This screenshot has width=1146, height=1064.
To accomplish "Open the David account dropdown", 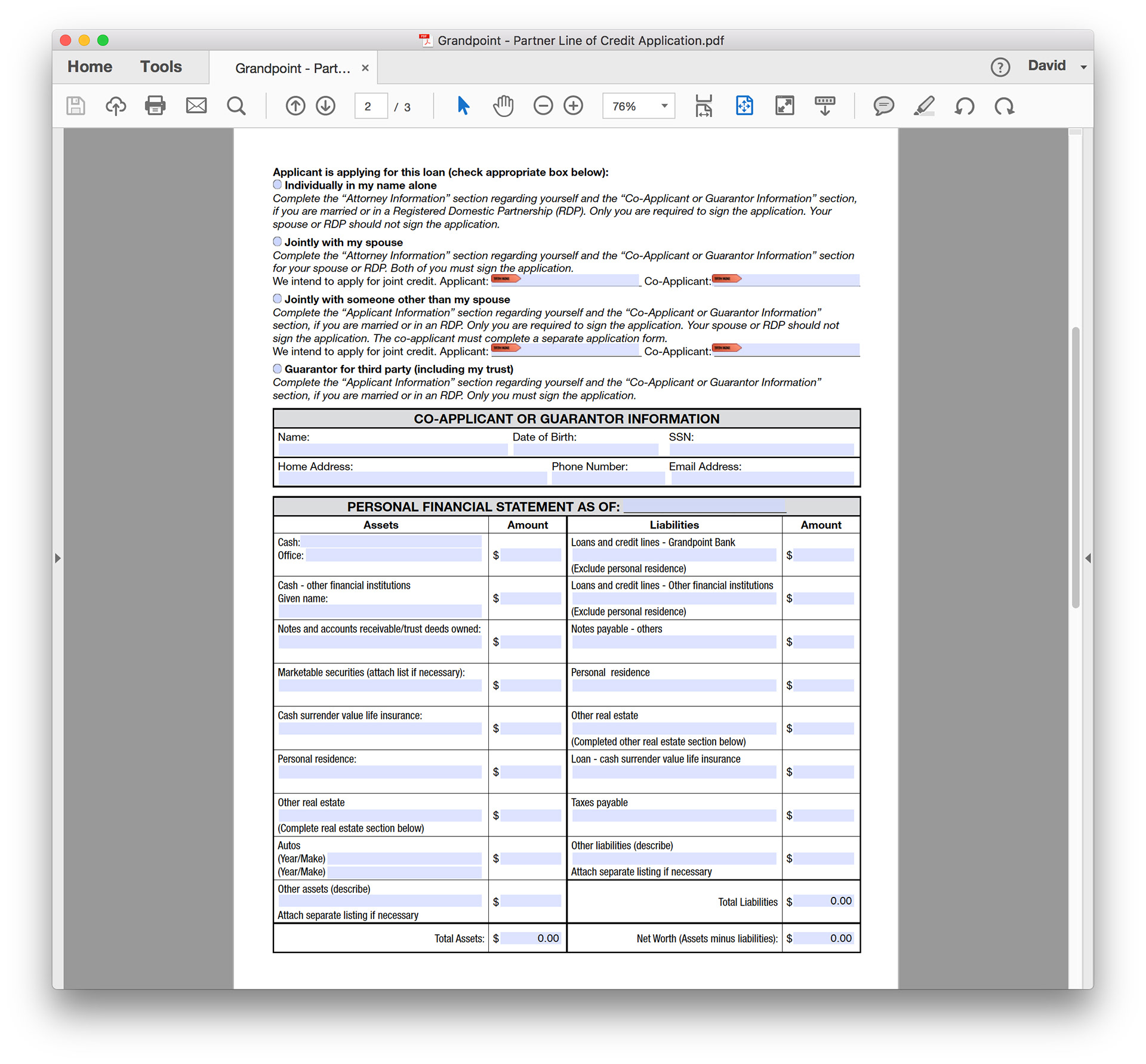I will 1056,66.
